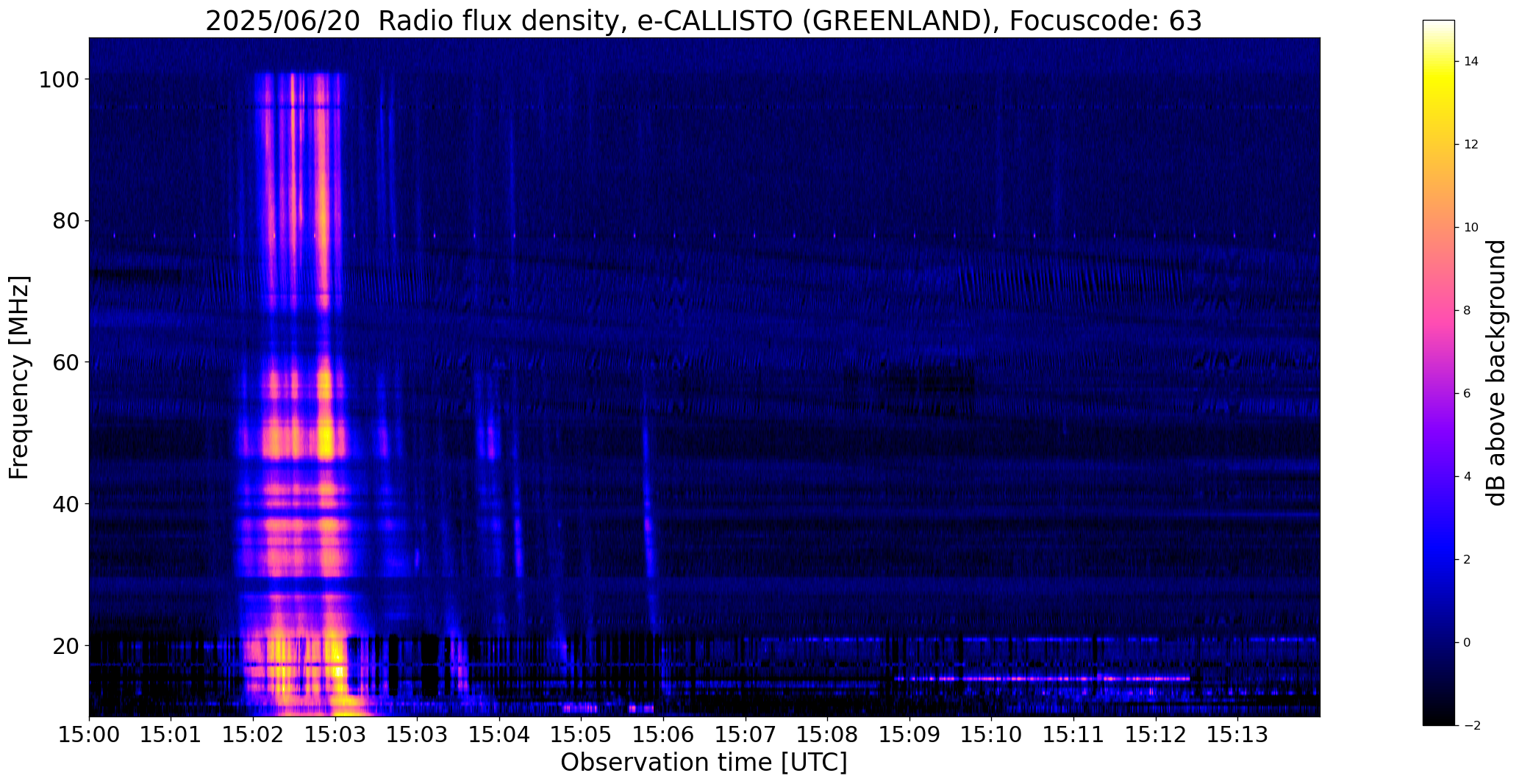
Task: Click the 15:00 time tick label
Action: pyautogui.click(x=89, y=734)
